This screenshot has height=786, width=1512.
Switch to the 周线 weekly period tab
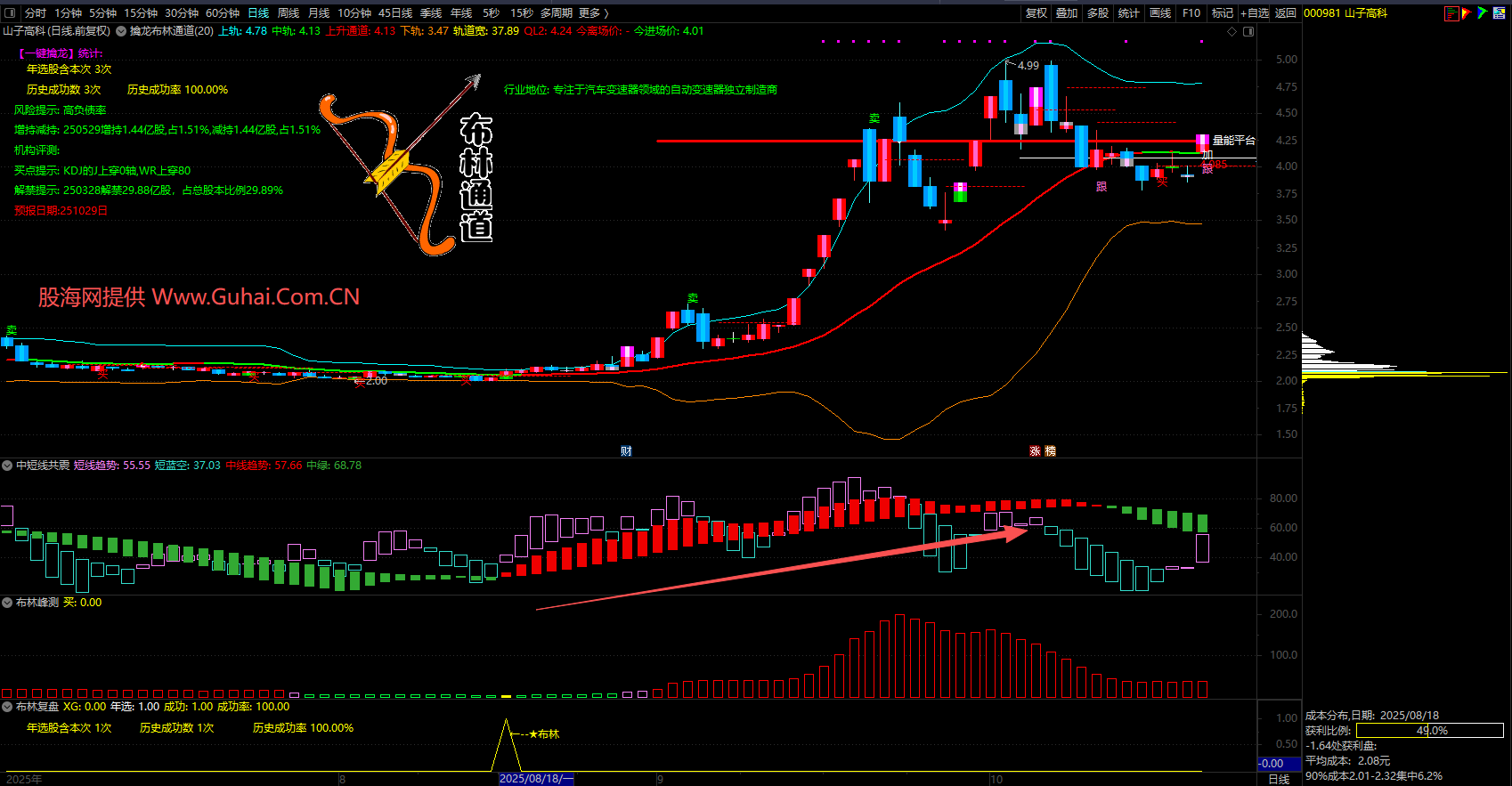[x=289, y=13]
